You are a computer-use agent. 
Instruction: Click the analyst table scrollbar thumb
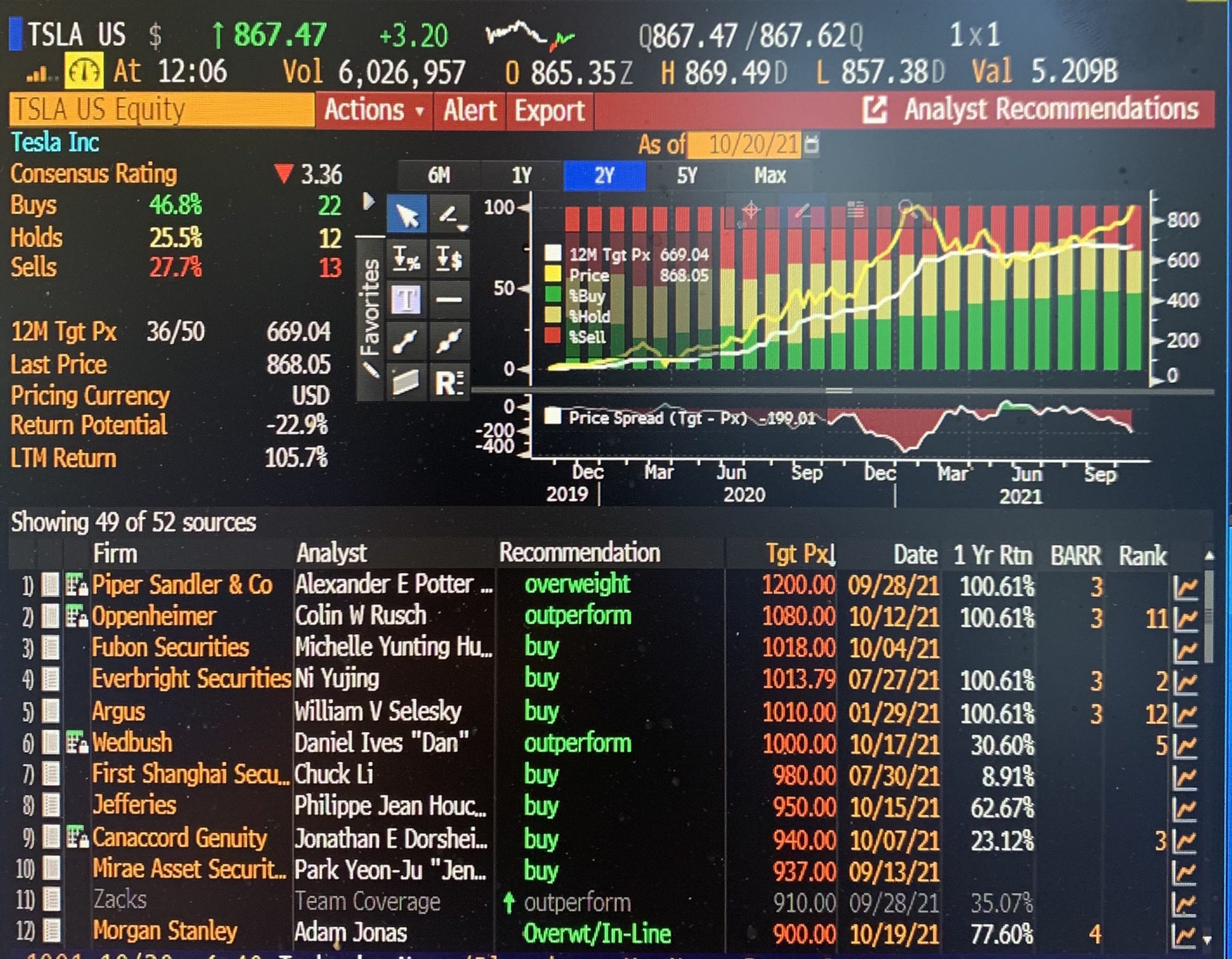pos(1209,617)
